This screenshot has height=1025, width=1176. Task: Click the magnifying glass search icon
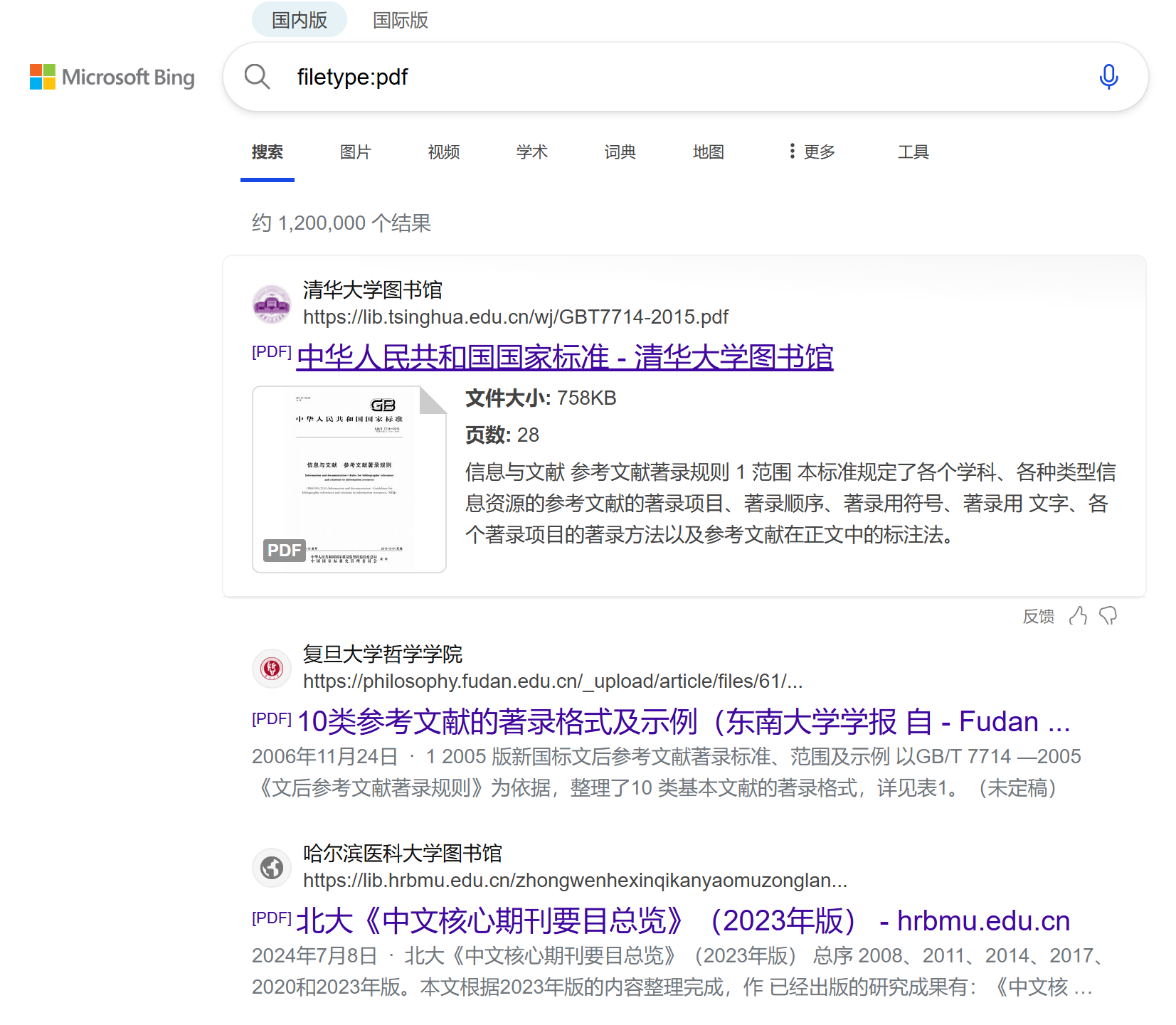click(258, 77)
